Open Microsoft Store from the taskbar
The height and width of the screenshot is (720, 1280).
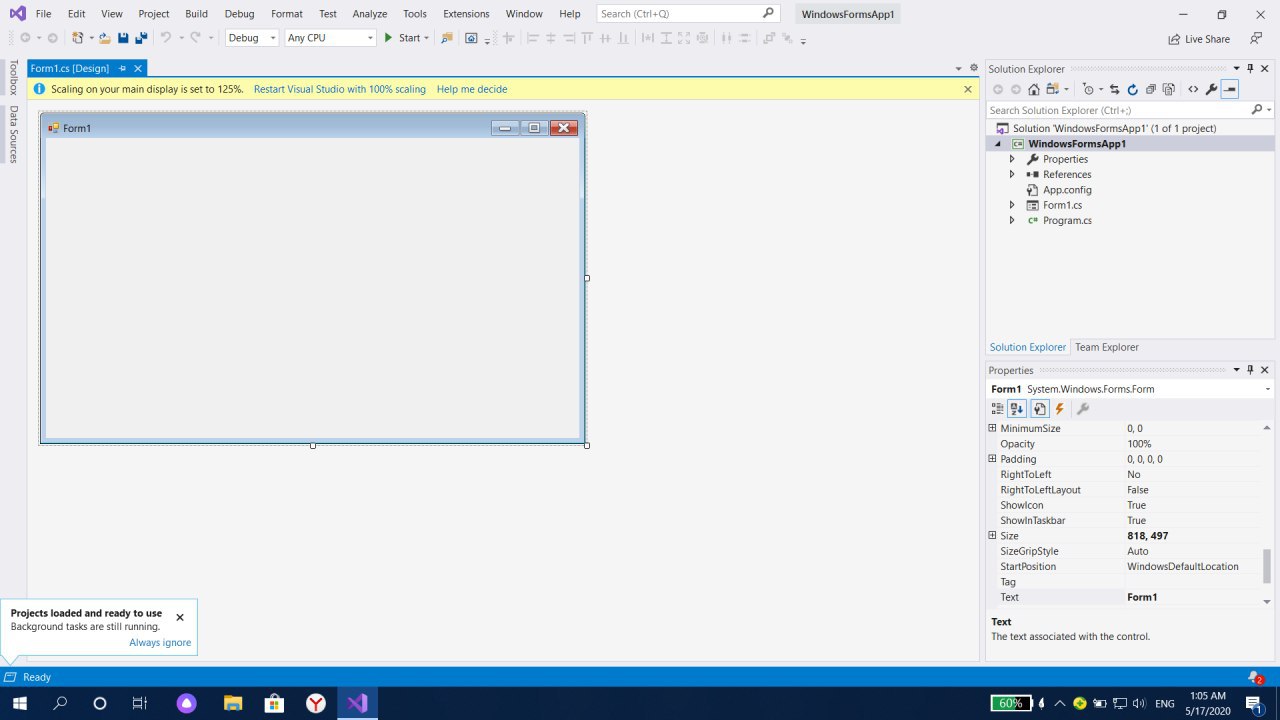point(274,703)
